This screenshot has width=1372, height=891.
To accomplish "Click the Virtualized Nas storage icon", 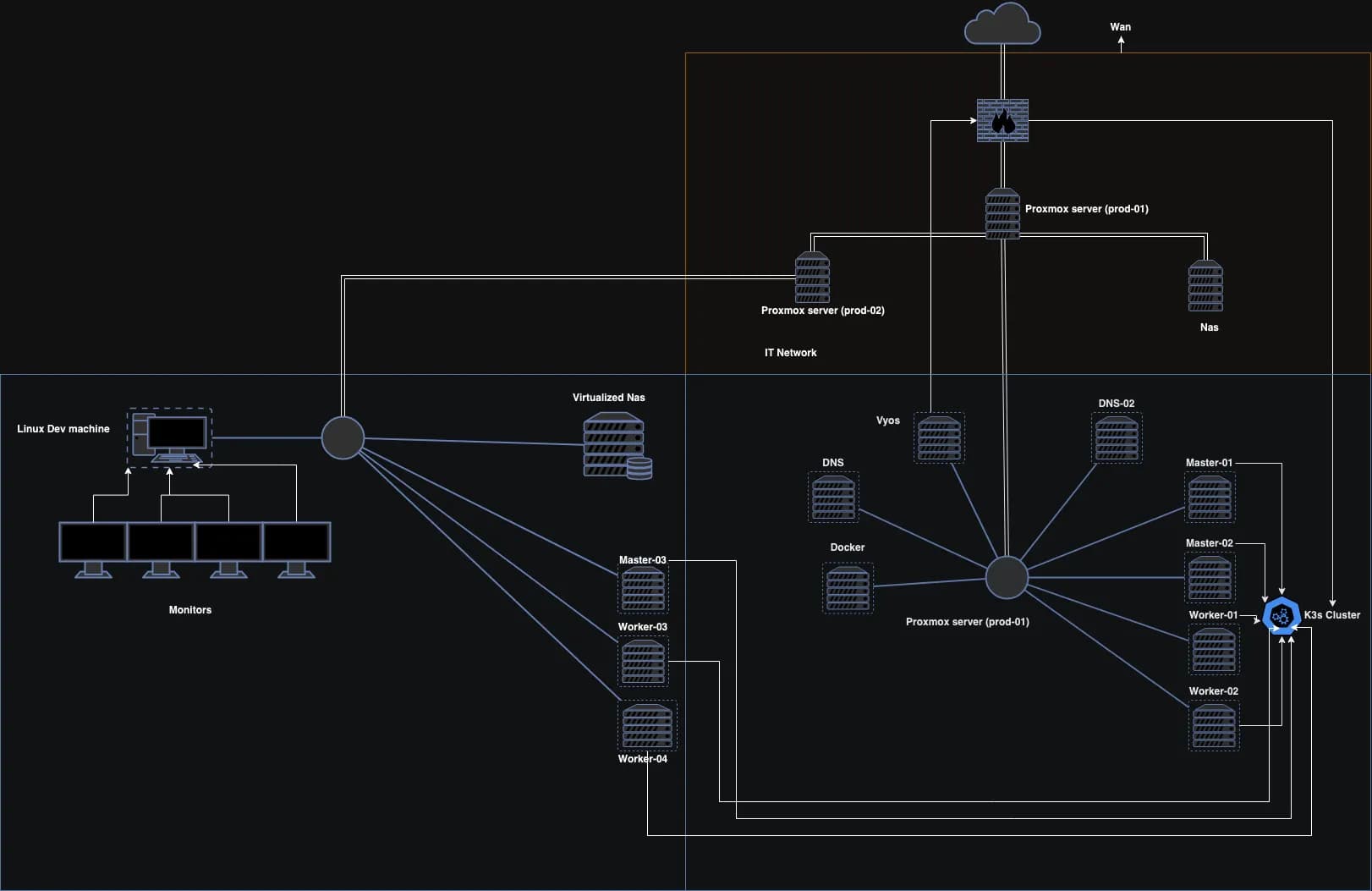I will tap(617, 446).
